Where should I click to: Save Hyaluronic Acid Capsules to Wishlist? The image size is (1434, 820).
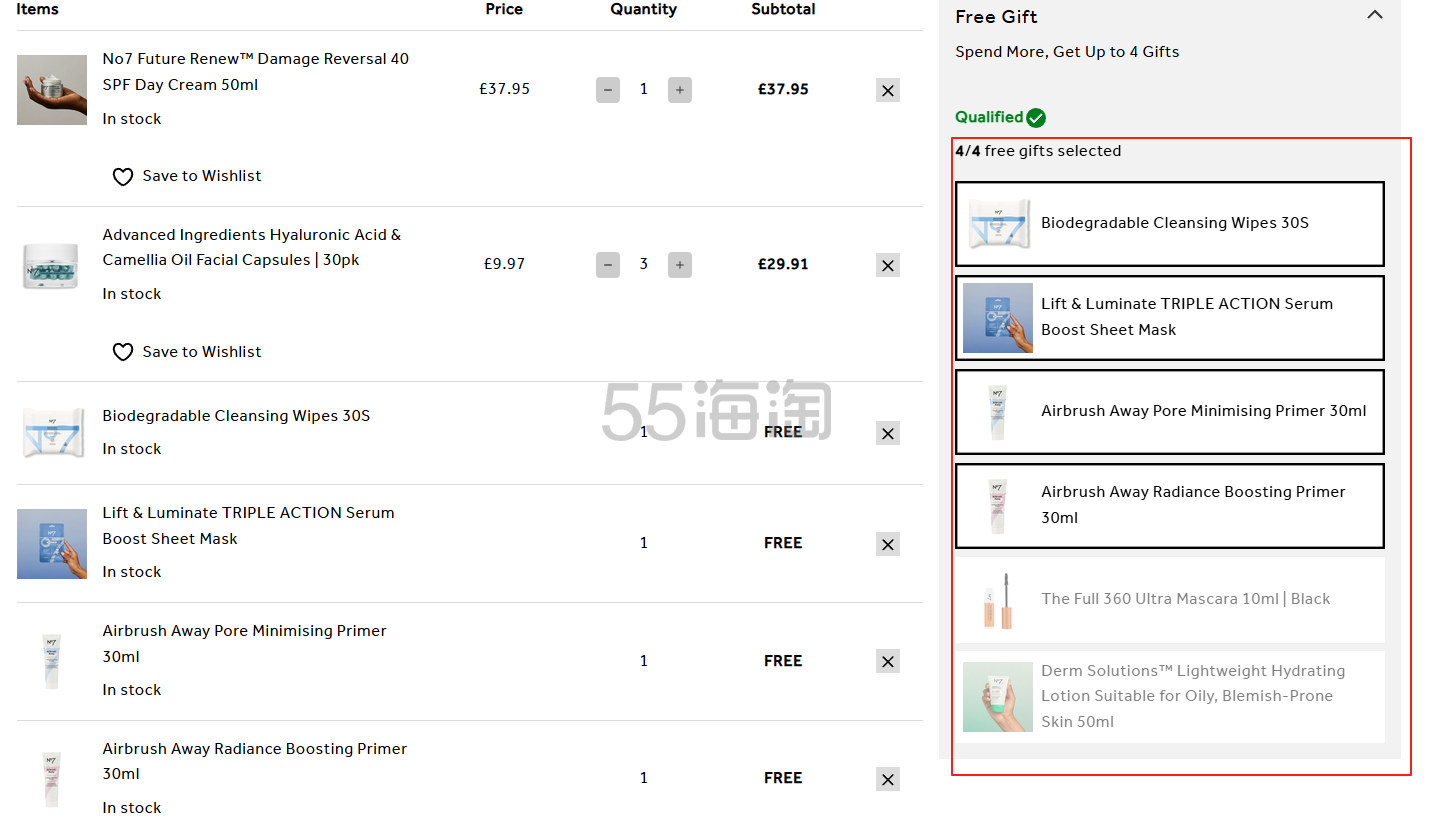click(186, 352)
